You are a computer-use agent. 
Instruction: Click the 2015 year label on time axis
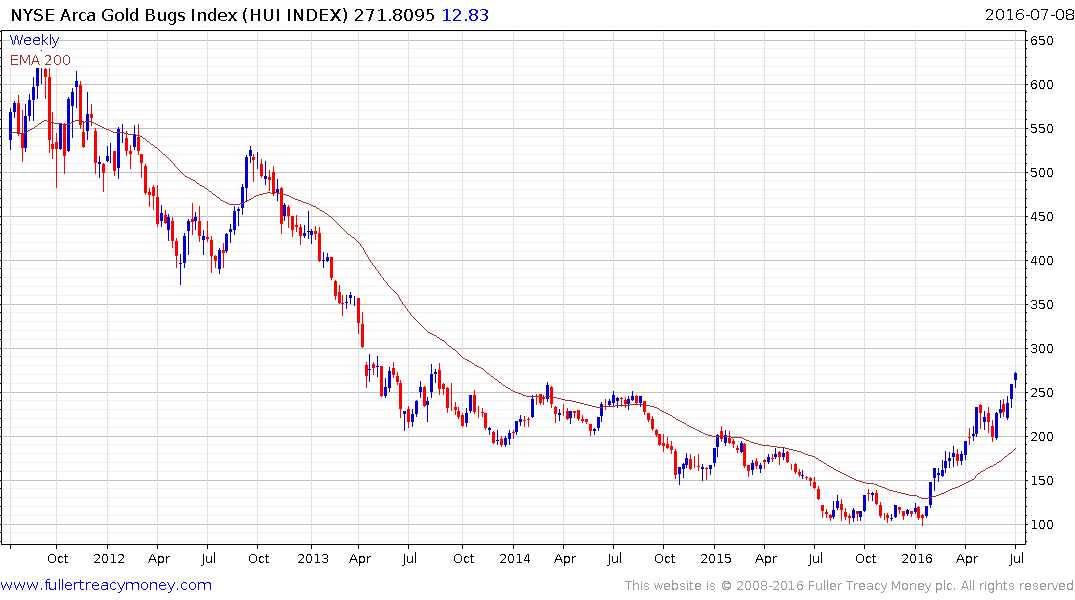[x=716, y=559]
